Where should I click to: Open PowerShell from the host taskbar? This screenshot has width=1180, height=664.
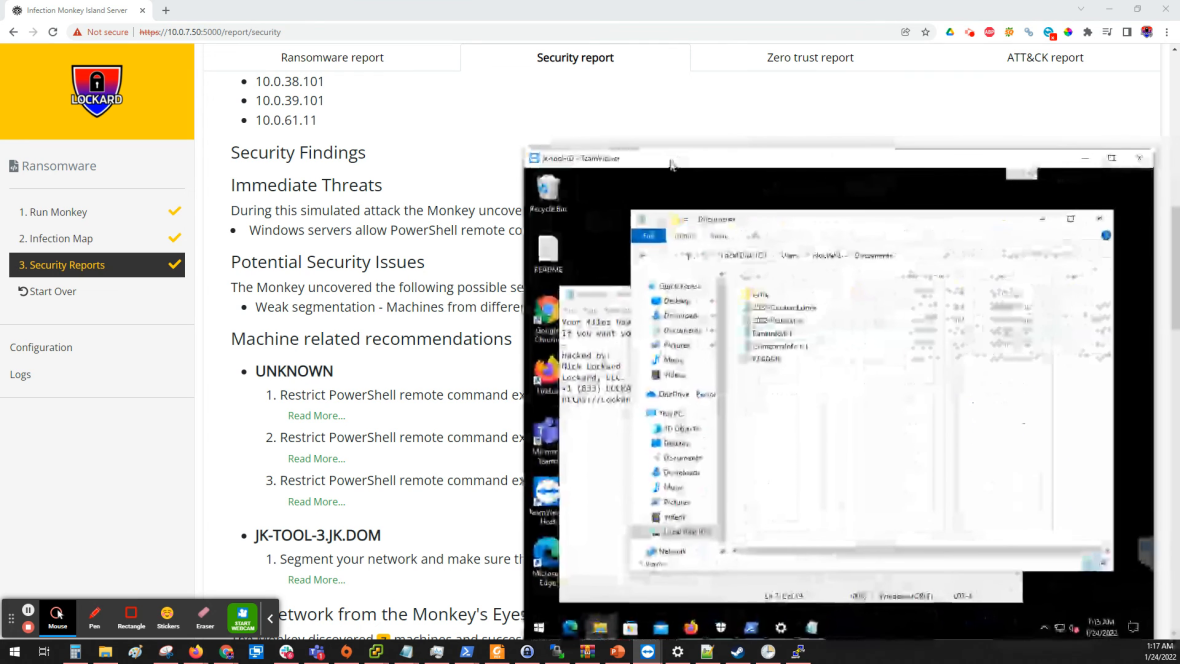click(467, 652)
